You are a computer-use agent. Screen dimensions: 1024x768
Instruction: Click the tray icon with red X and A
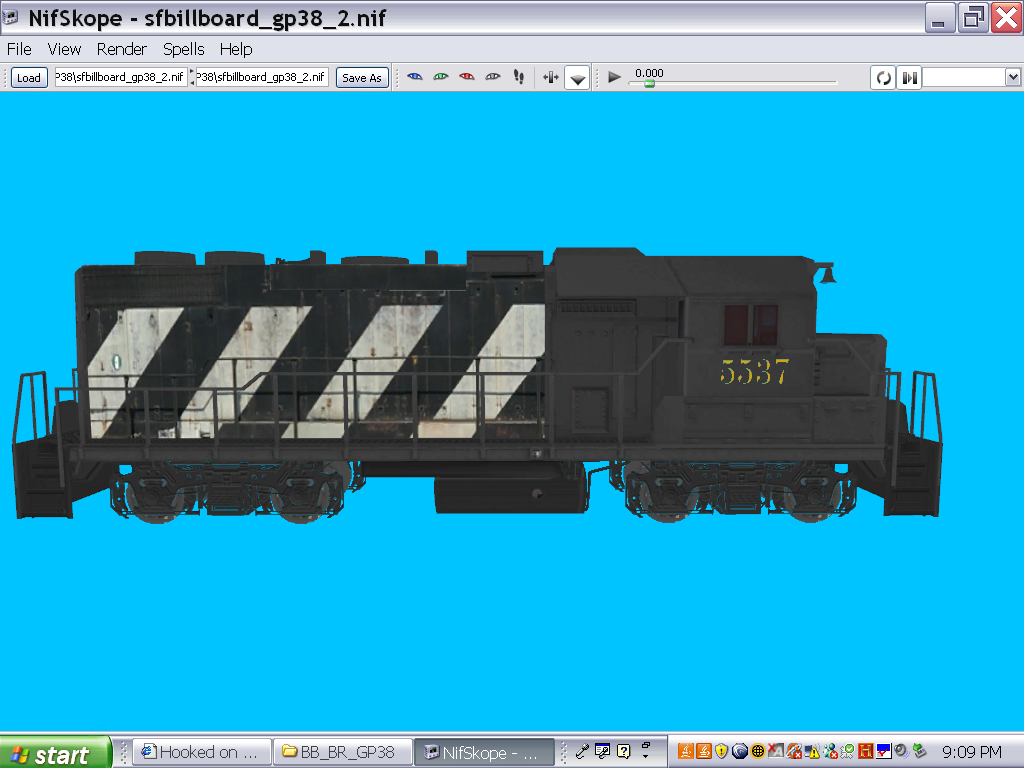775,752
